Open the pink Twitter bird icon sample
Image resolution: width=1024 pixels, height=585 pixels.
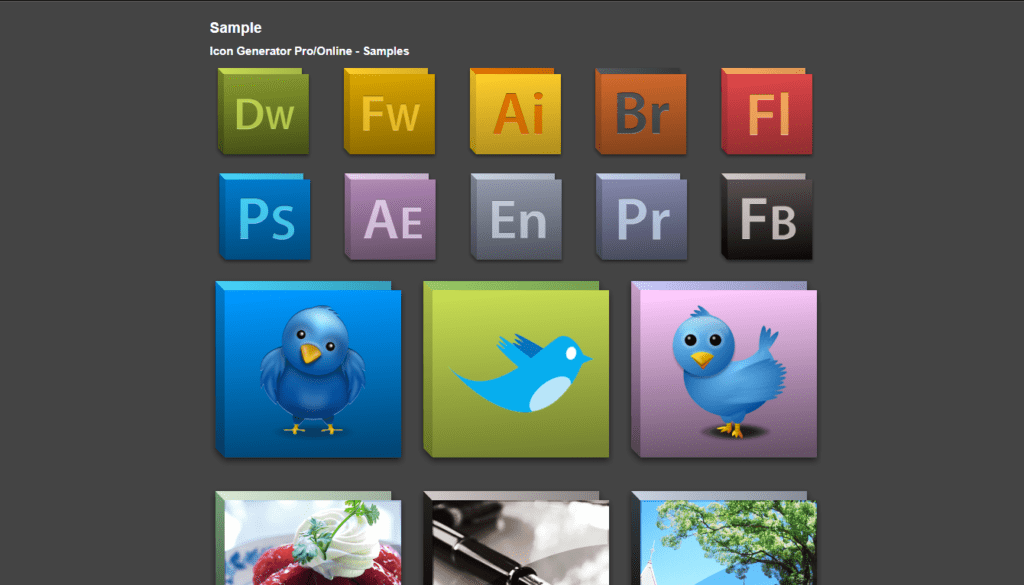(722, 370)
